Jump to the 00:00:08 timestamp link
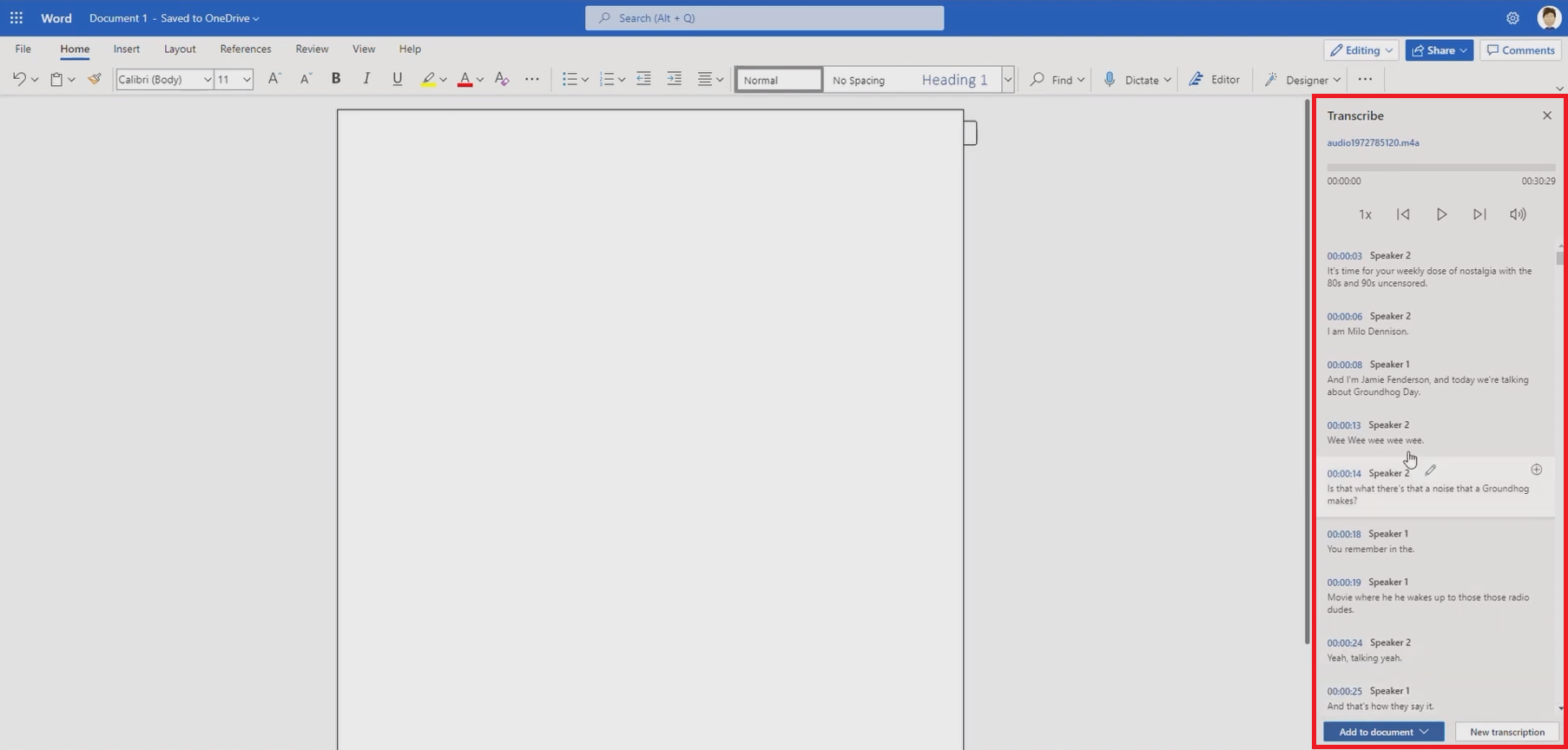This screenshot has width=1568, height=750. [x=1344, y=365]
